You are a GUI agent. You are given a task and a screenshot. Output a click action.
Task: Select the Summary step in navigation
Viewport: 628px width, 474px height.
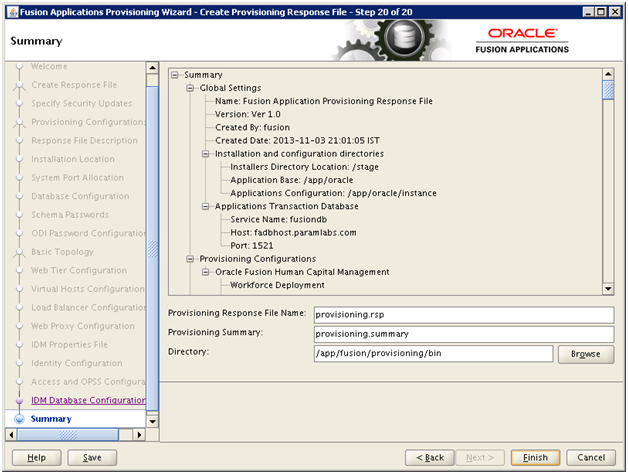(51, 419)
